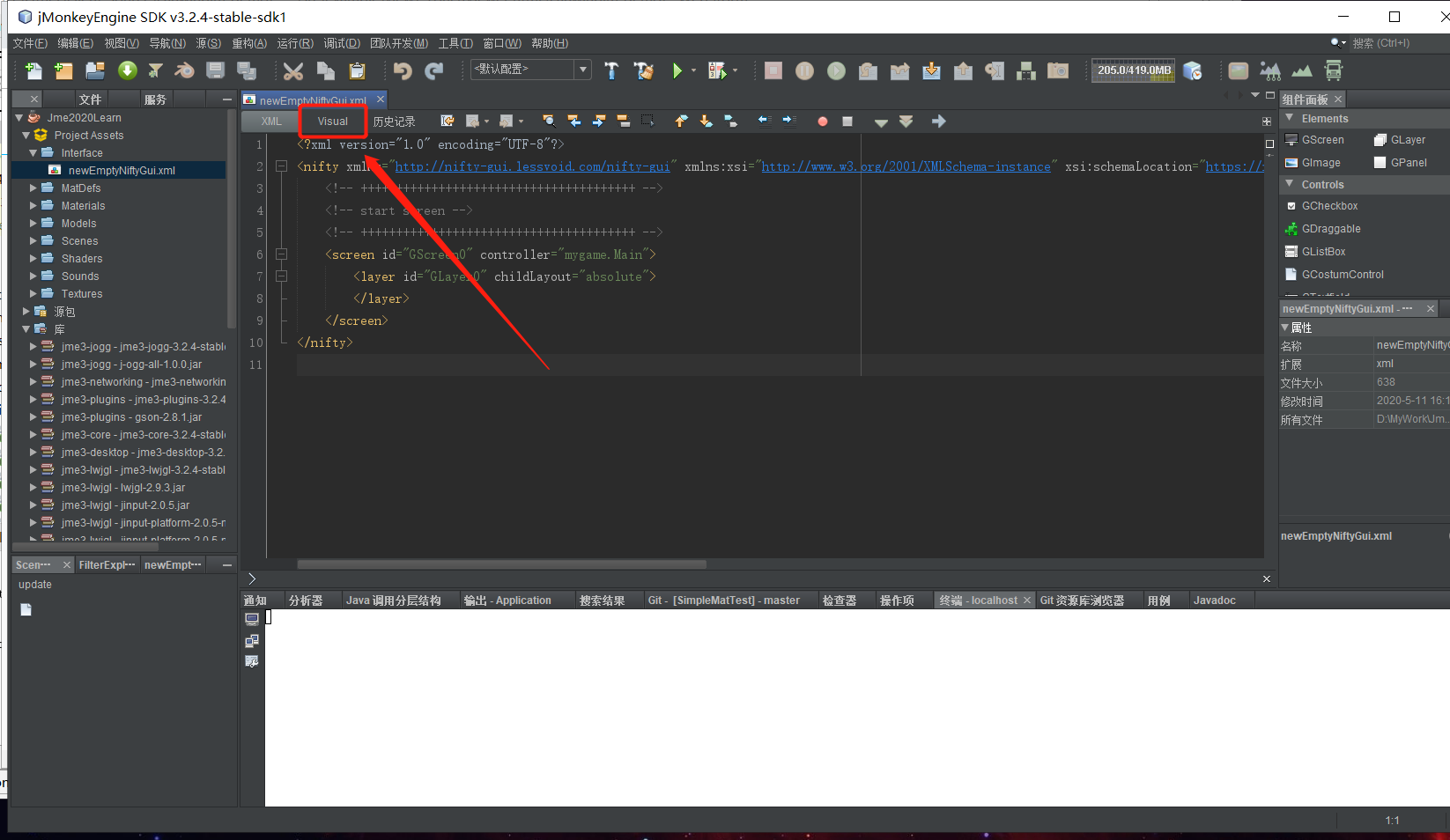Open the 工具(T) menu
The image size is (1450, 840).
tap(455, 43)
